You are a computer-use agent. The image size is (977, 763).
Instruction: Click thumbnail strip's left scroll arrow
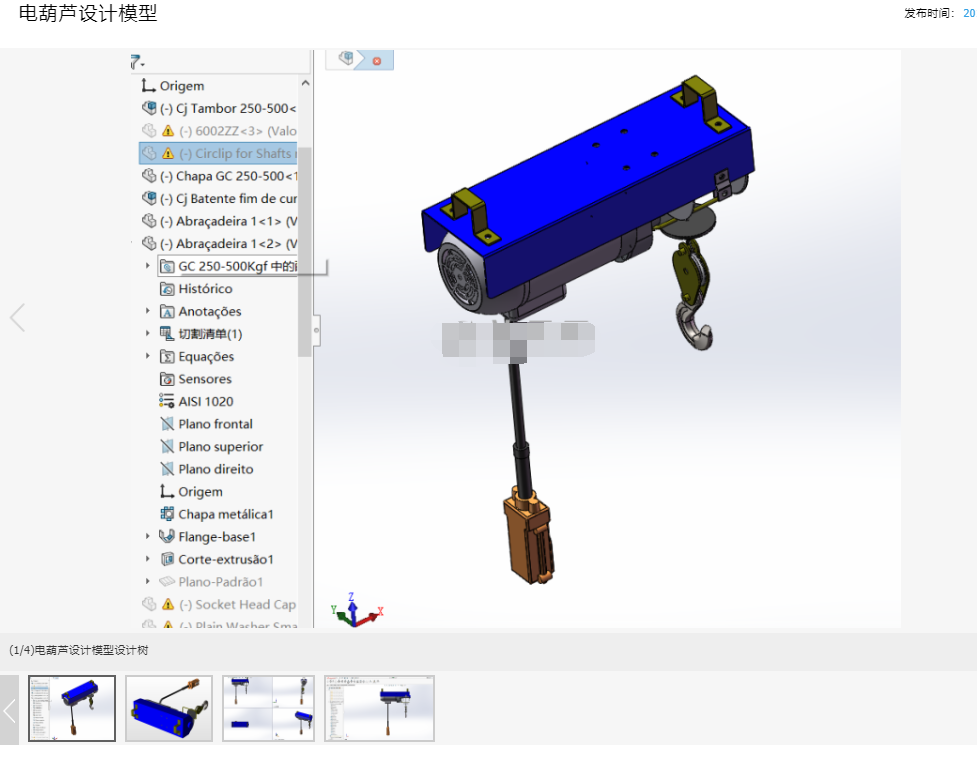9,710
